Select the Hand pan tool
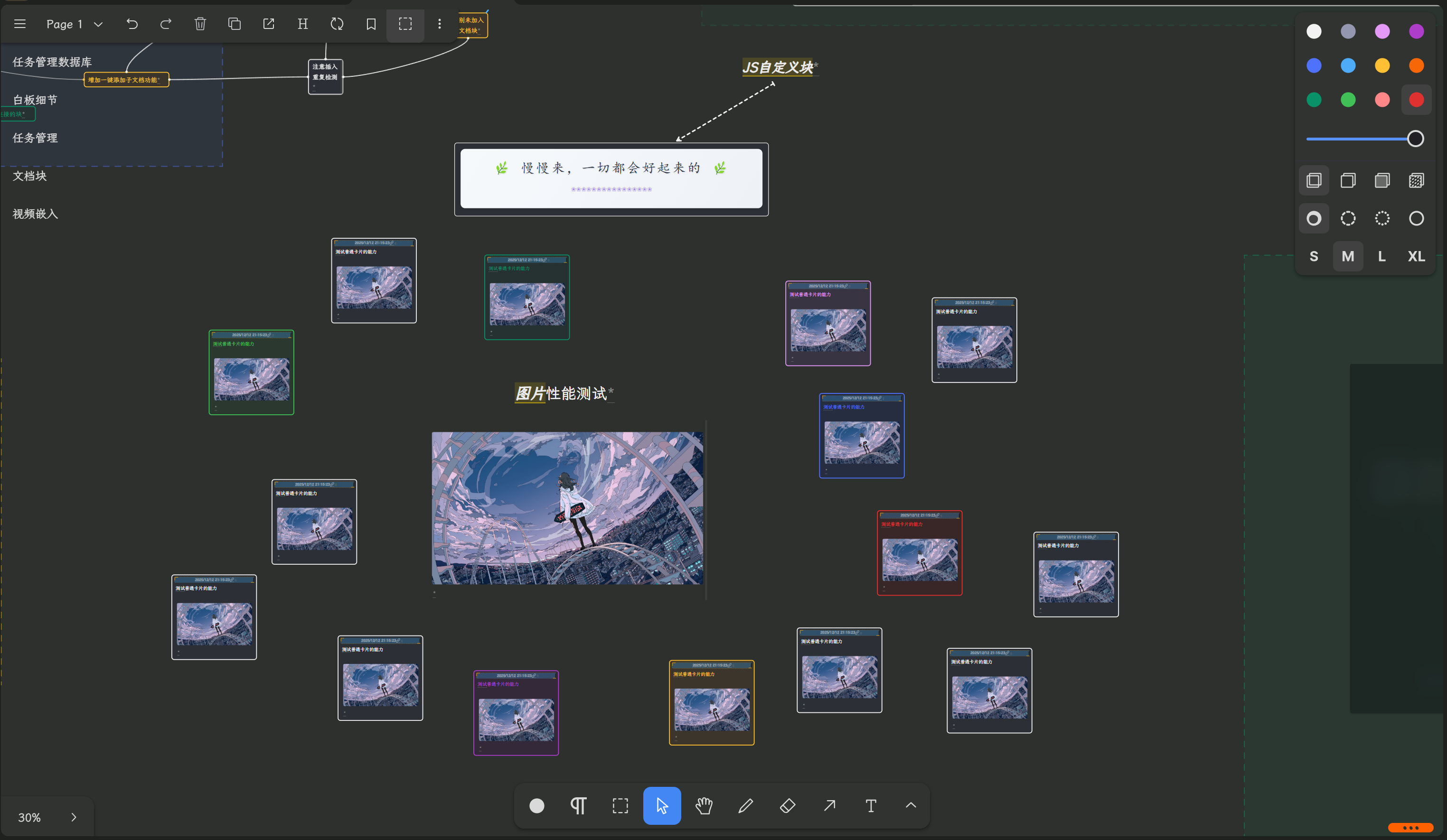This screenshot has height=840, width=1447. (704, 805)
